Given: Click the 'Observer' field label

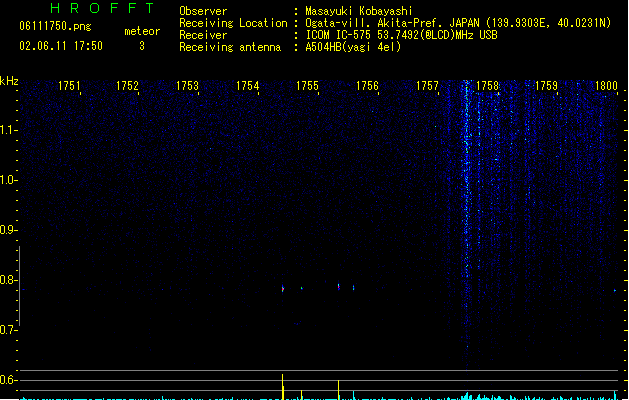Looking at the screenshot, I should tap(203, 11).
